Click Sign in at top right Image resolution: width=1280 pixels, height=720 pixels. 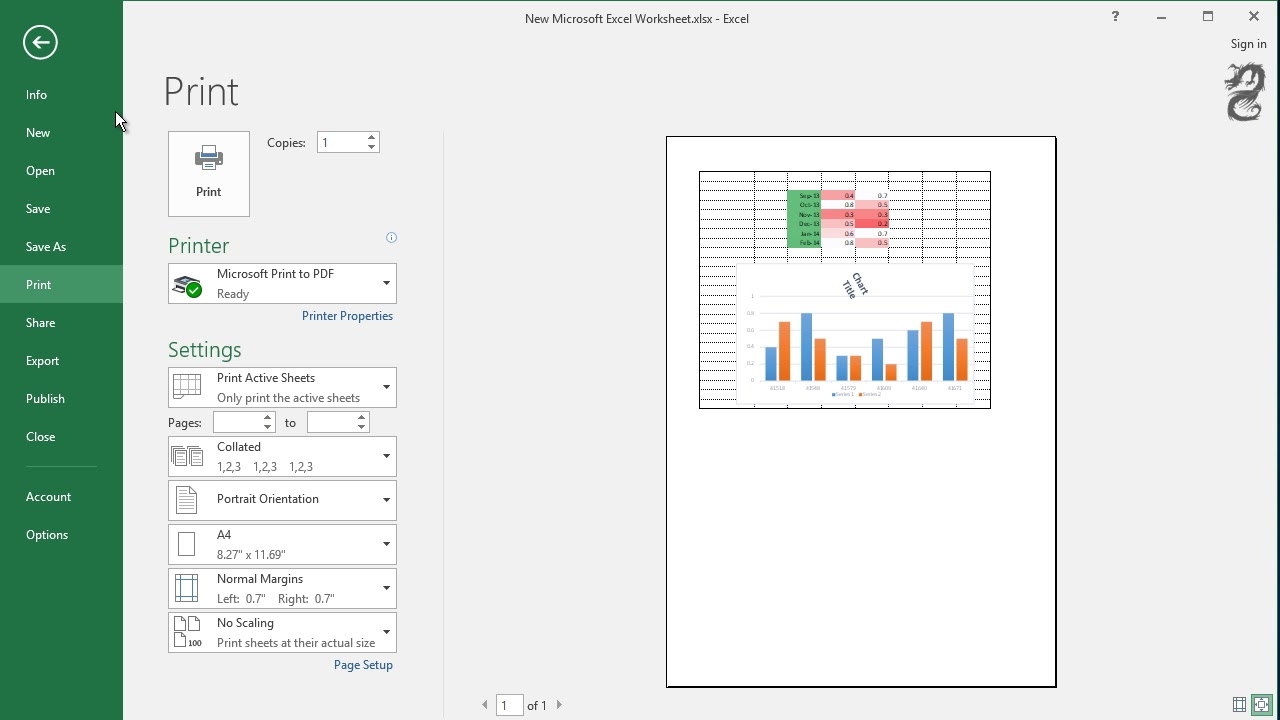click(x=1248, y=44)
